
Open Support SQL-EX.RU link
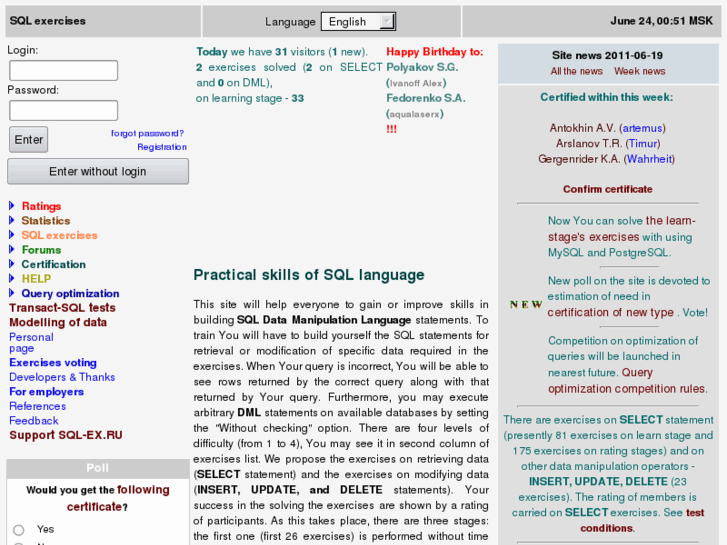pyautogui.click(x=66, y=435)
